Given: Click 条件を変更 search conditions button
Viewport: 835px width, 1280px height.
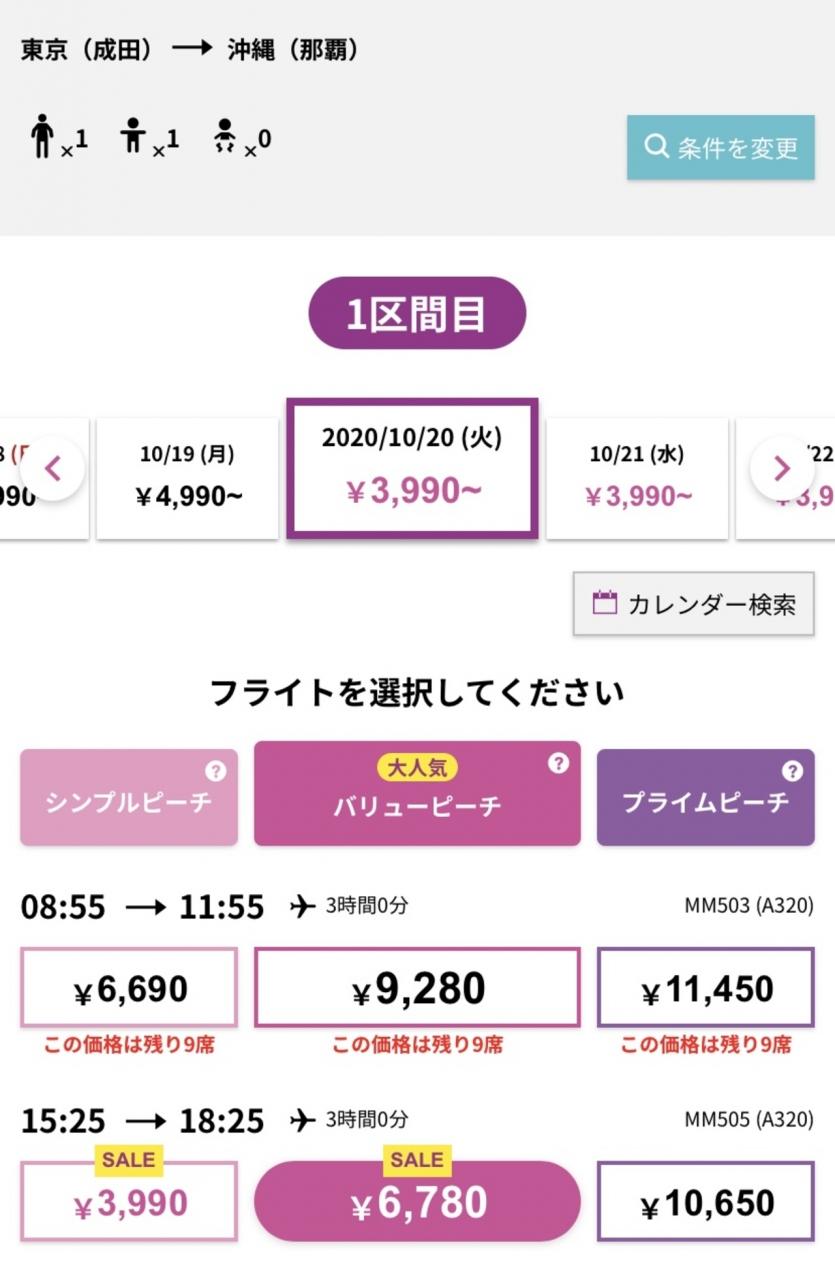Looking at the screenshot, I should pos(720,148).
